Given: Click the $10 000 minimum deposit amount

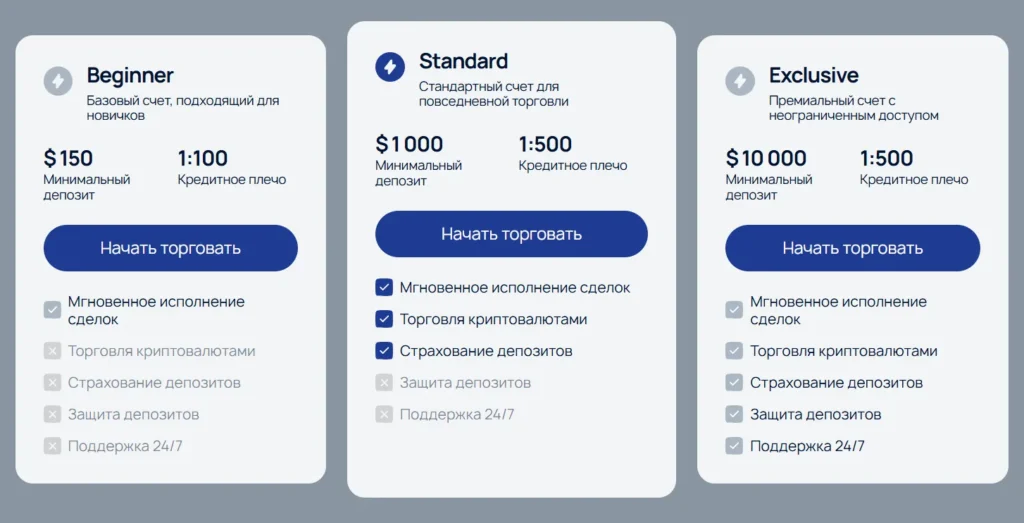Looking at the screenshot, I should (x=766, y=158).
